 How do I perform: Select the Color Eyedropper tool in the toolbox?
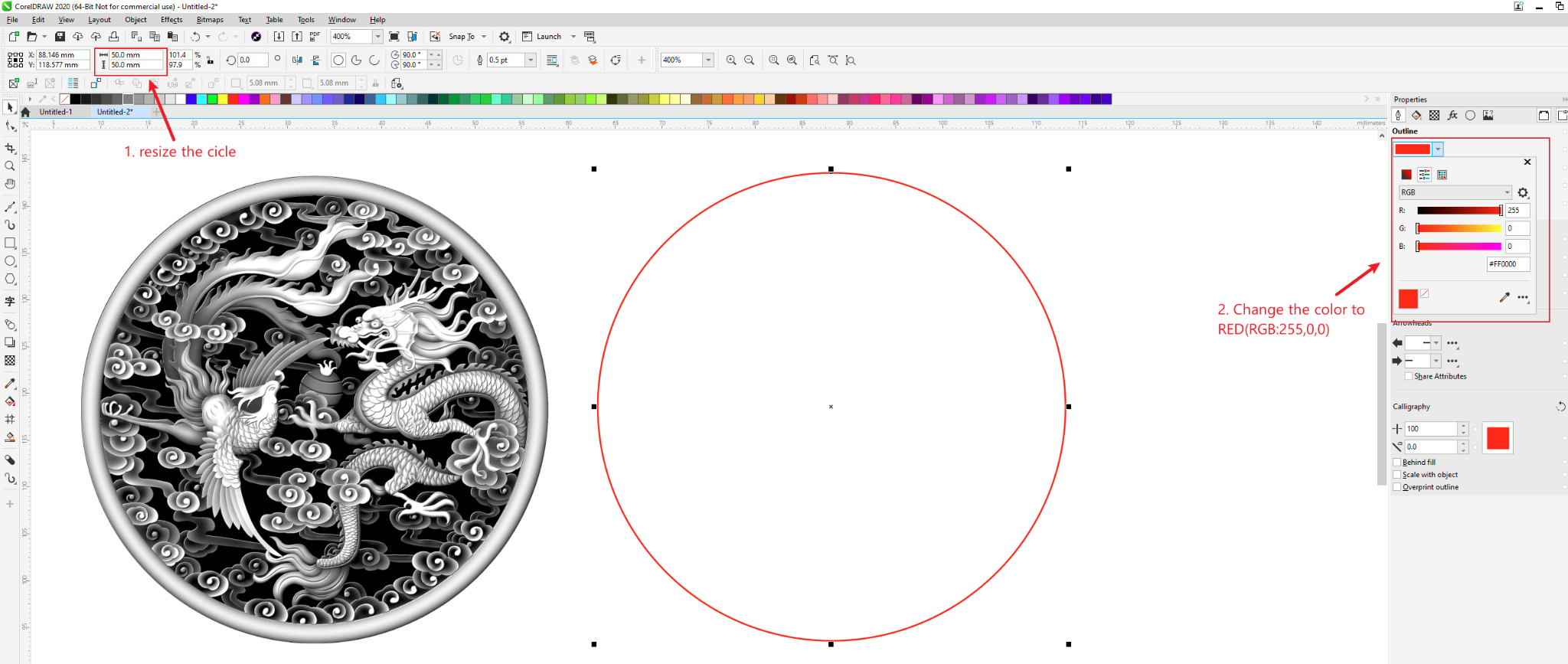(x=10, y=383)
